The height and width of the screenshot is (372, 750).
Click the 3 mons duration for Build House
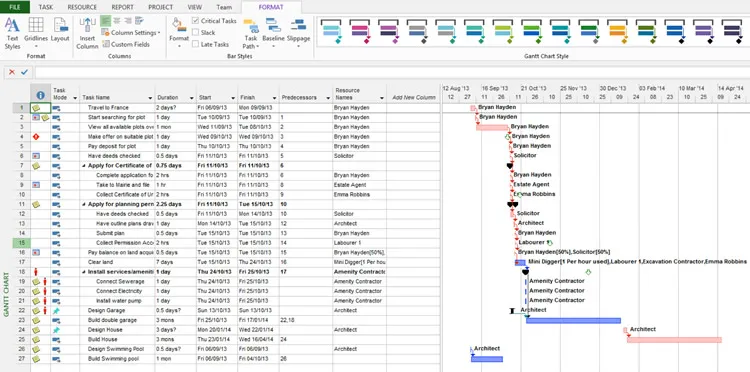click(x=165, y=339)
